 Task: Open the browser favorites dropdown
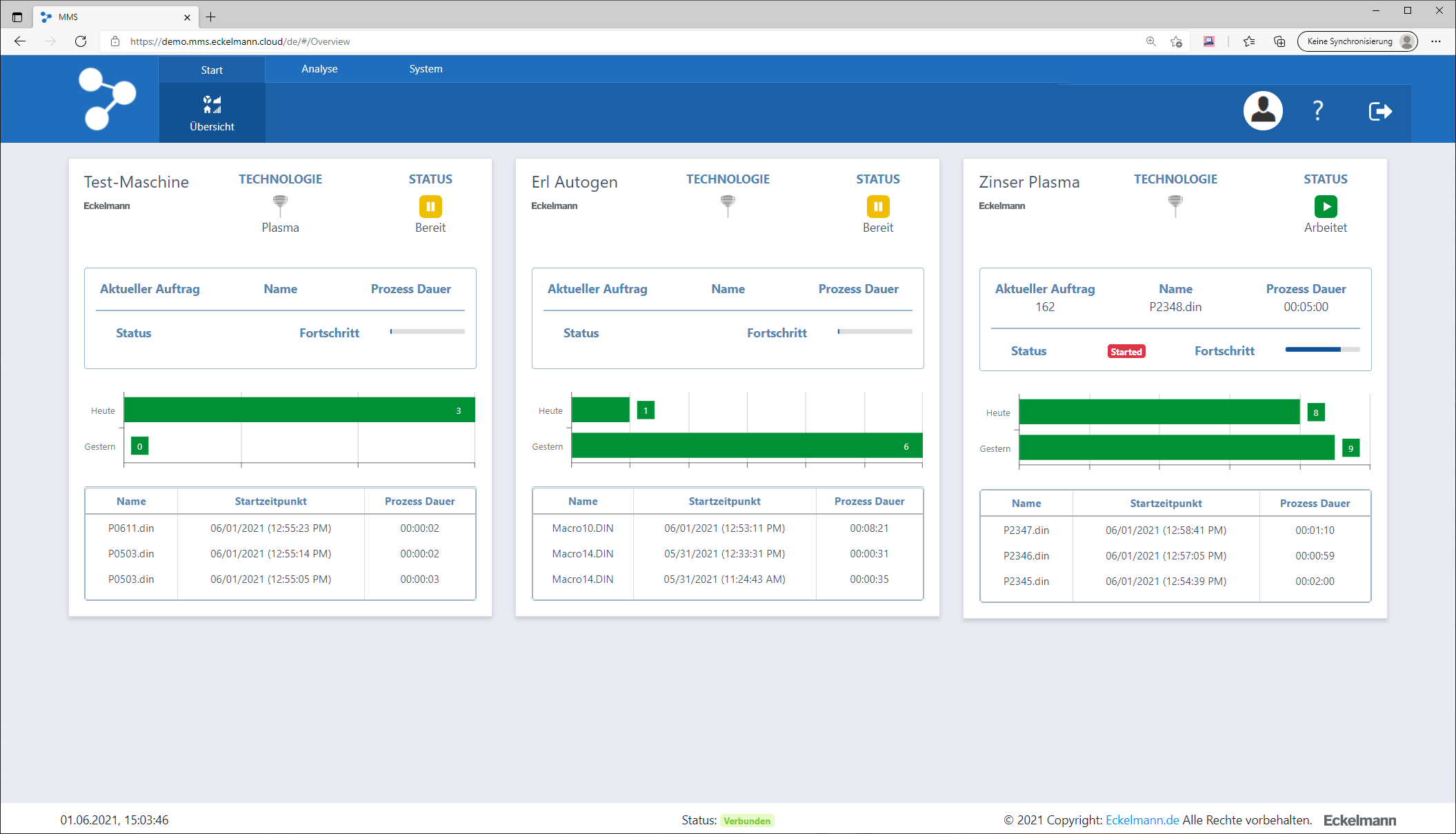(1248, 41)
